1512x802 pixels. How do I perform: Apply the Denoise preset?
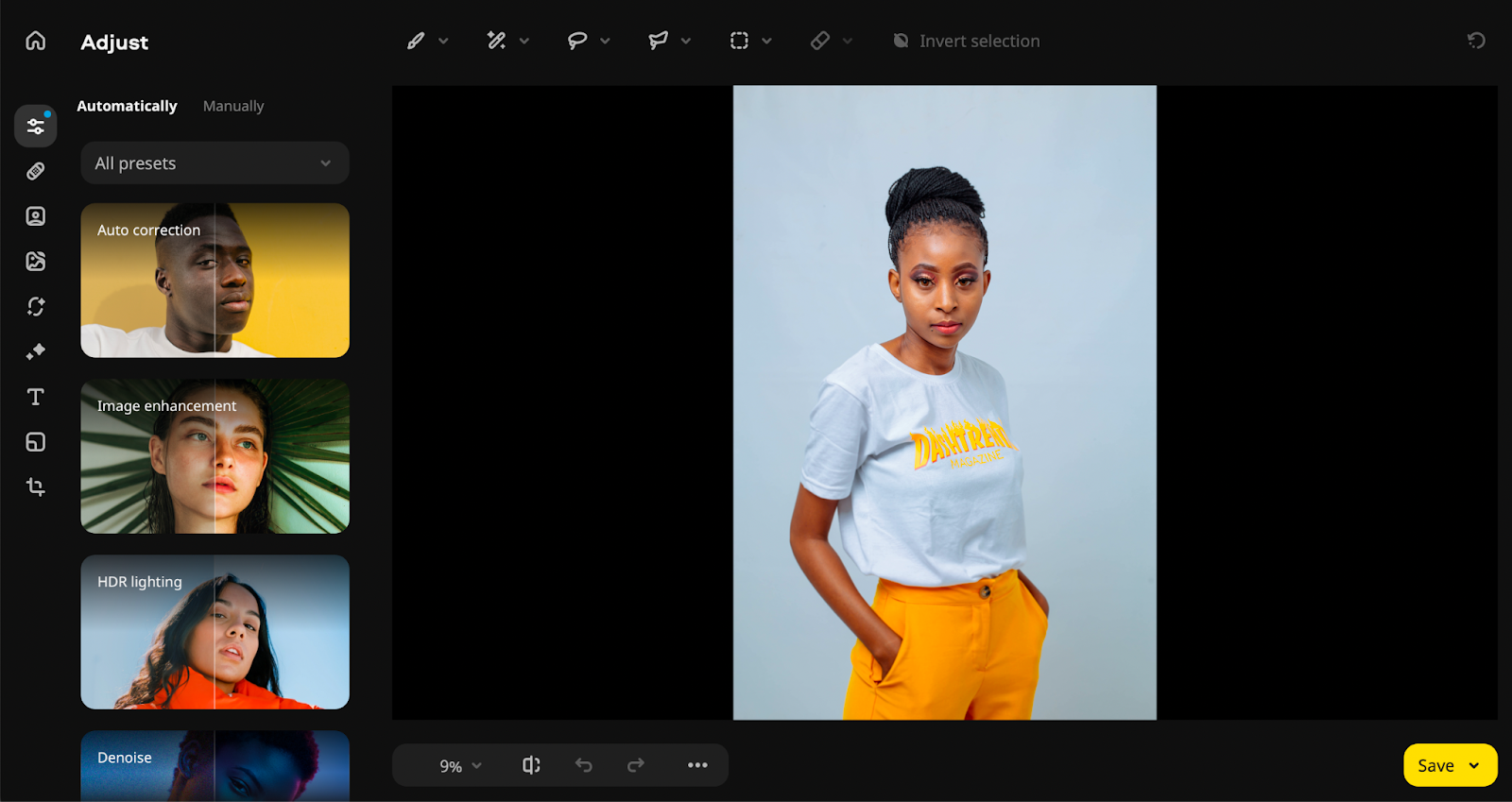pos(215,766)
